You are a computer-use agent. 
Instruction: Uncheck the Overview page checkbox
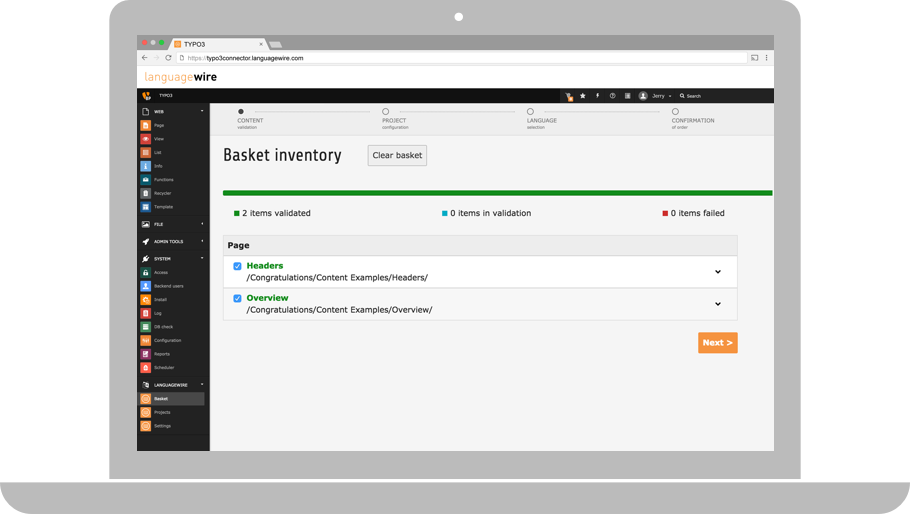pos(237,298)
